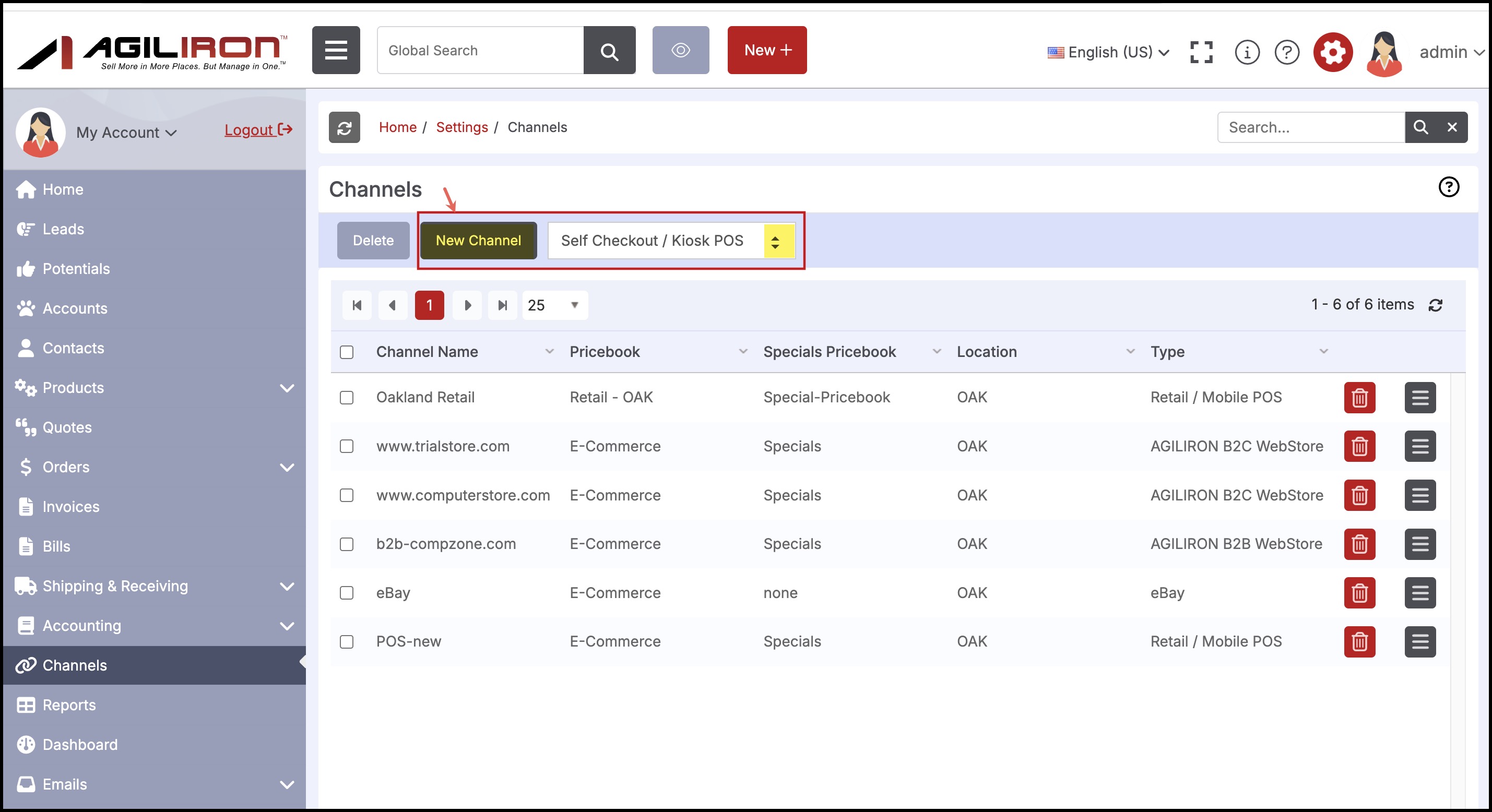The image size is (1492, 812).
Task: Click the eye preview icon in header
Action: (x=680, y=51)
